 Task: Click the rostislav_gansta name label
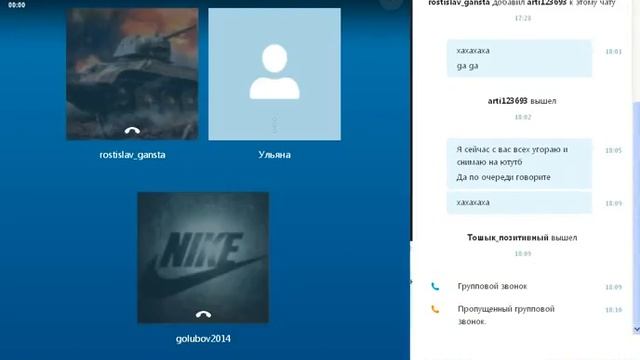[132, 155]
